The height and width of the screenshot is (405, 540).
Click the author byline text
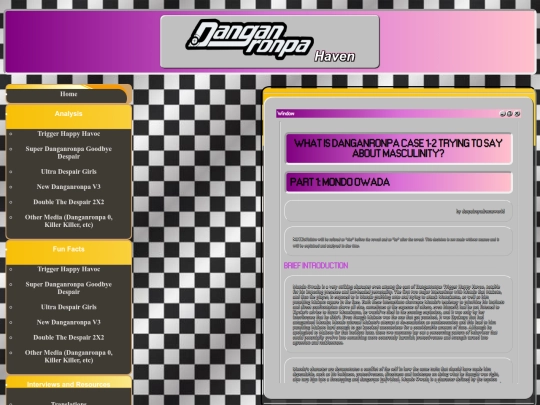pyautogui.click(x=480, y=211)
